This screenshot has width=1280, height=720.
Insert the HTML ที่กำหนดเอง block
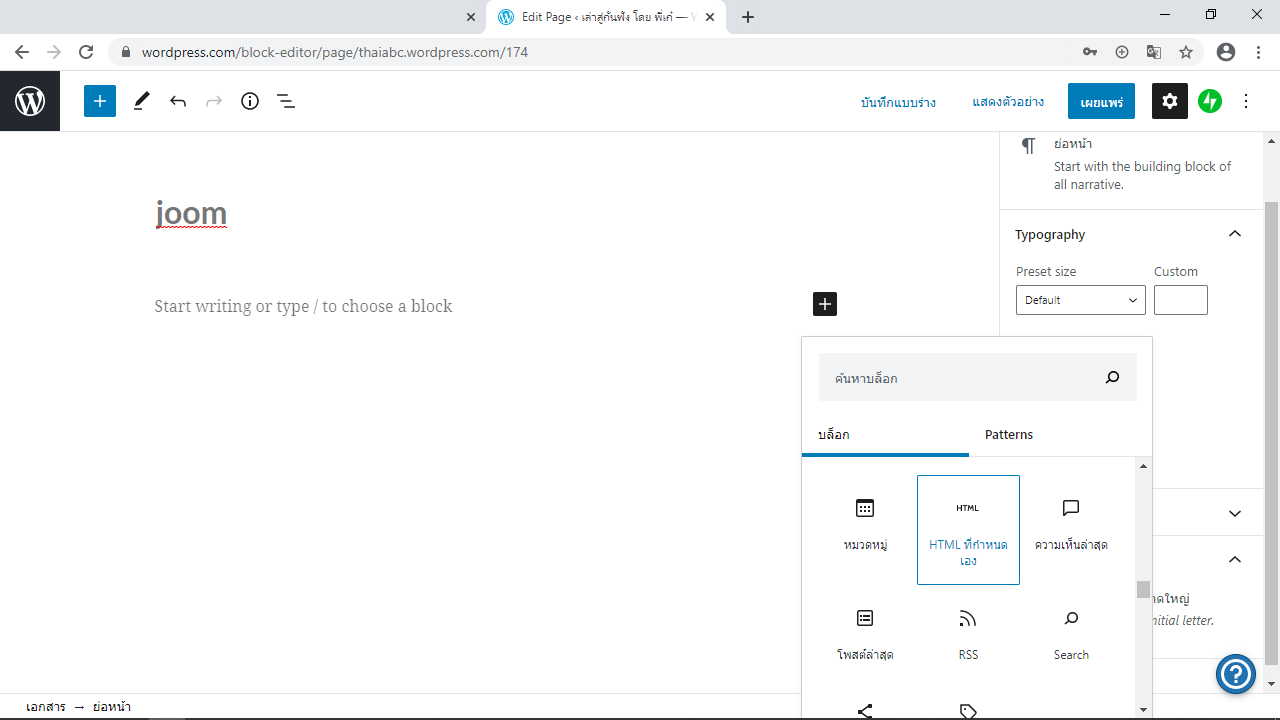tap(968, 530)
